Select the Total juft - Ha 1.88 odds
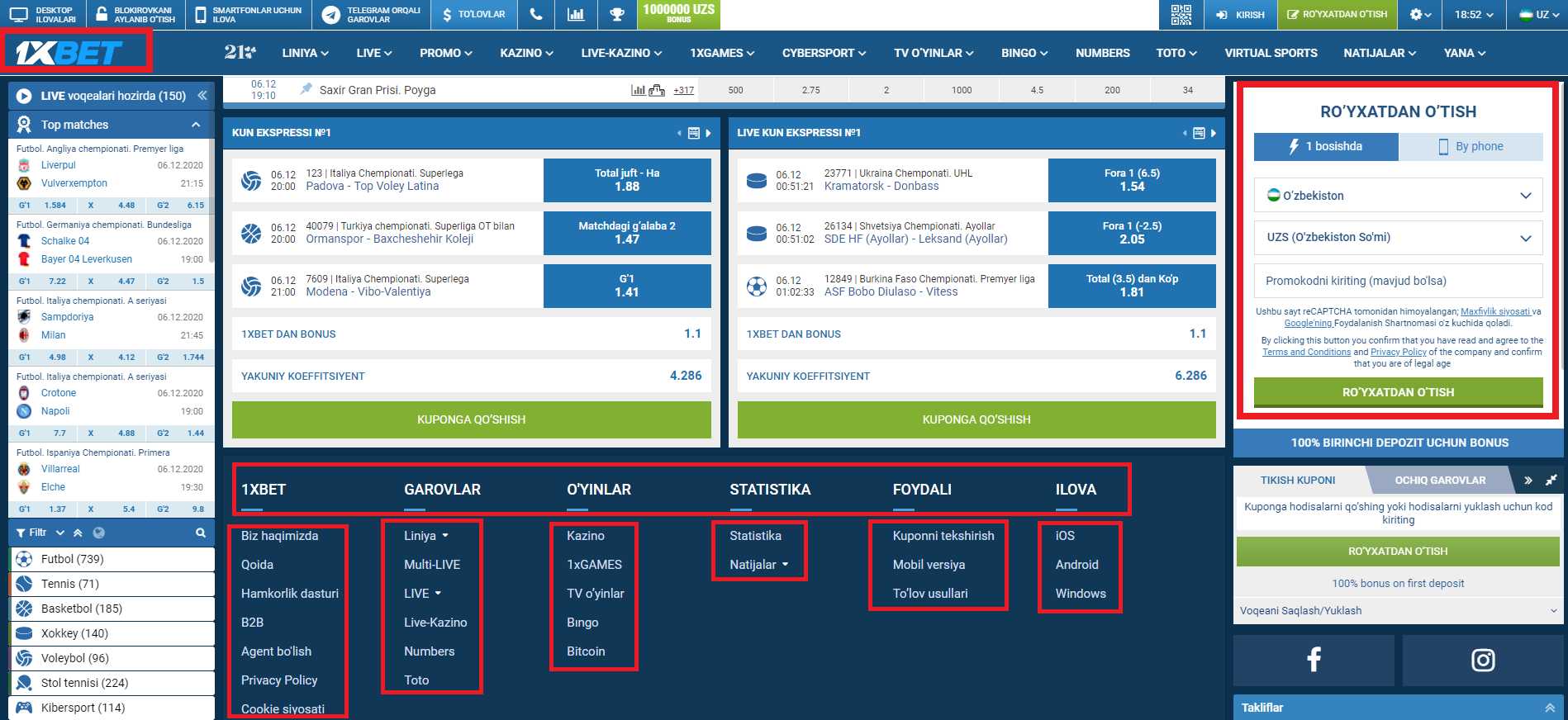The height and width of the screenshot is (720, 1568). tap(627, 180)
